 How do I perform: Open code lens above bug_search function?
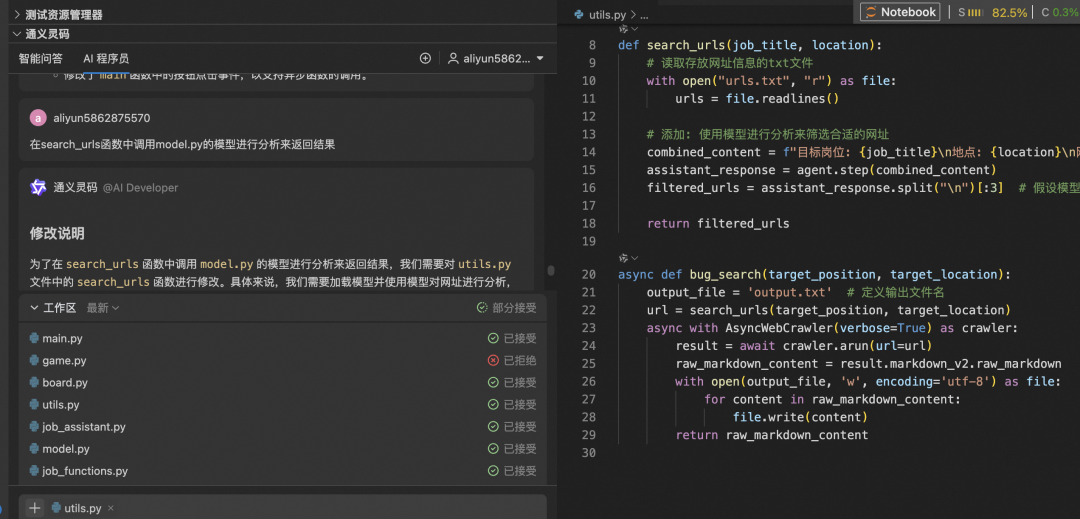[x=628, y=258]
